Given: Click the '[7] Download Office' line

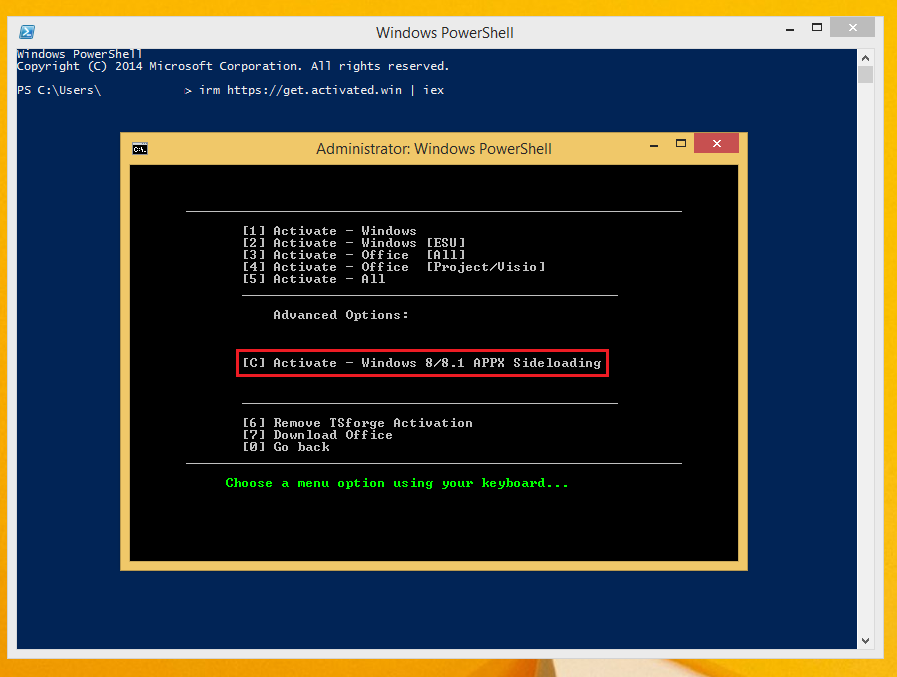Looking at the screenshot, I should coord(317,435).
